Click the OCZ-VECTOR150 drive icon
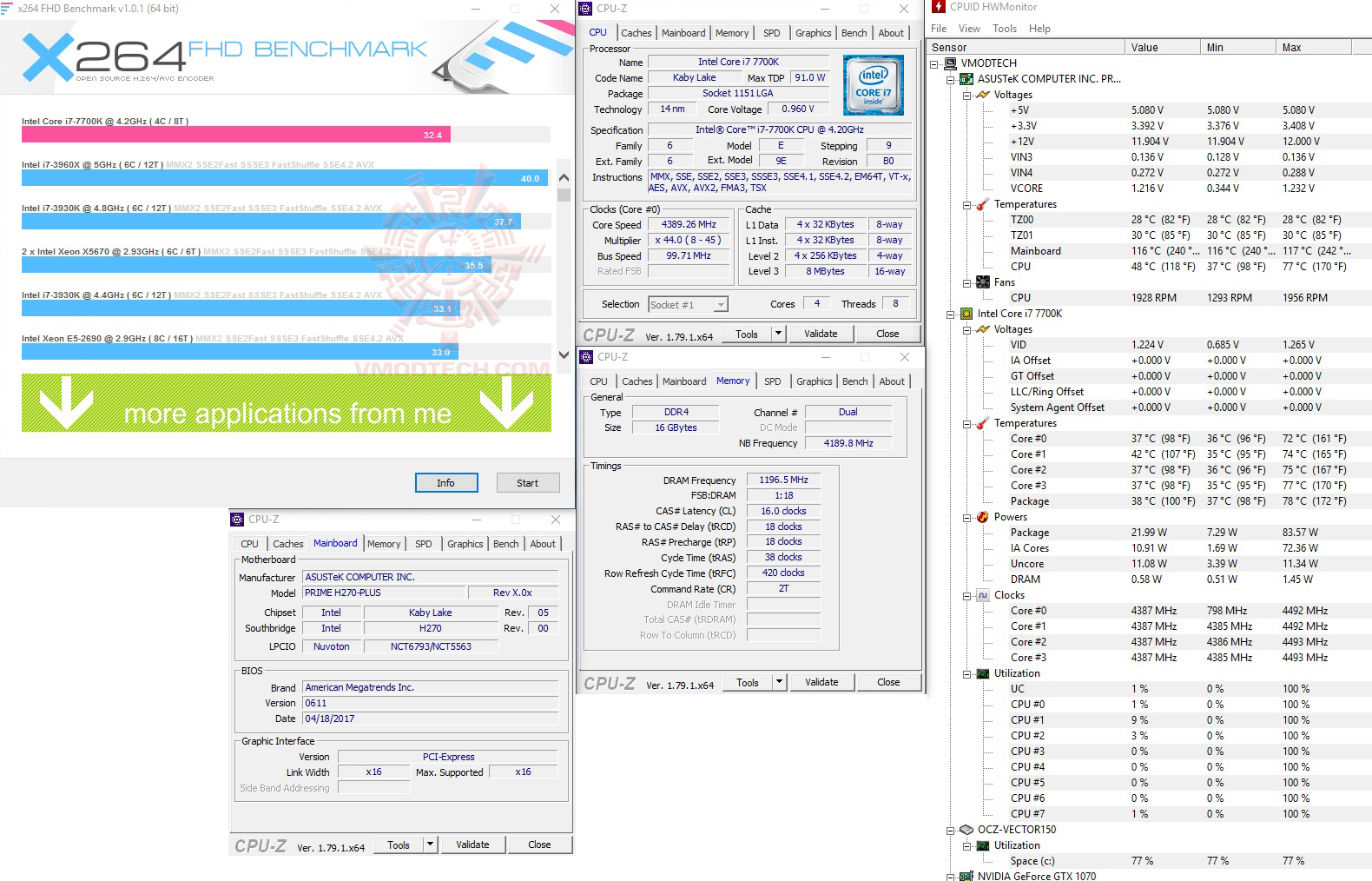This screenshot has height=881, width=1372. pos(966,830)
